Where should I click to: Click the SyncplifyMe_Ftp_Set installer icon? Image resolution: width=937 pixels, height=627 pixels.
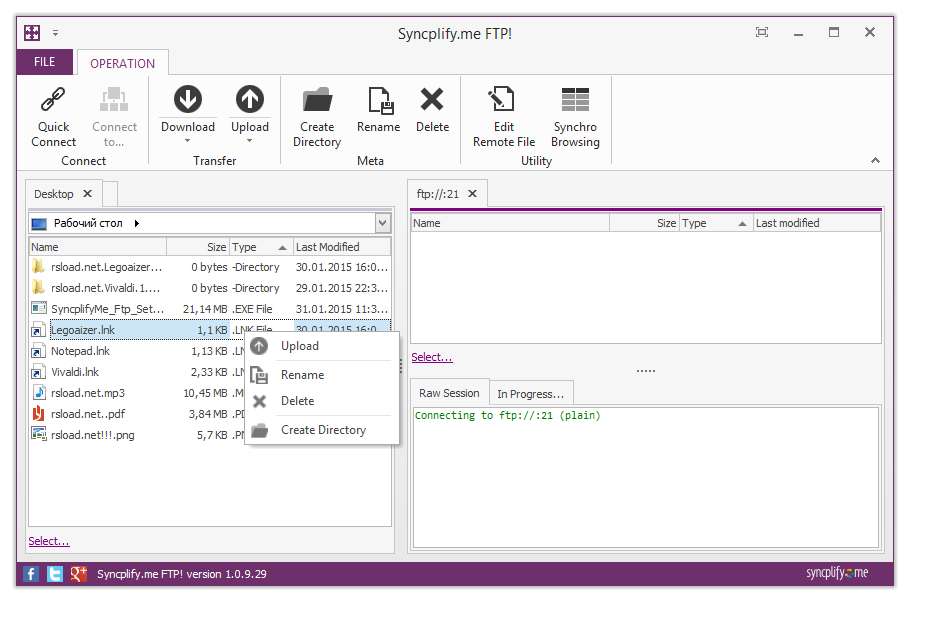[39, 308]
